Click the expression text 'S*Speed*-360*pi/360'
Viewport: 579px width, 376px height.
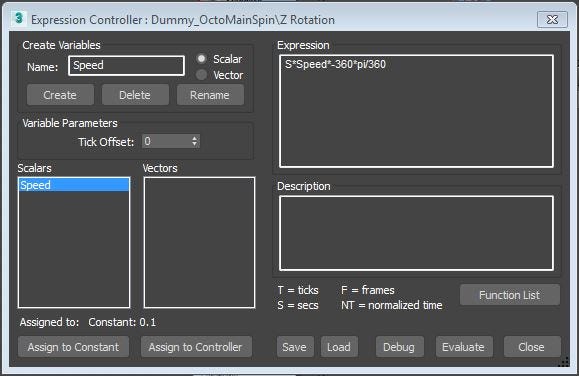335,65
